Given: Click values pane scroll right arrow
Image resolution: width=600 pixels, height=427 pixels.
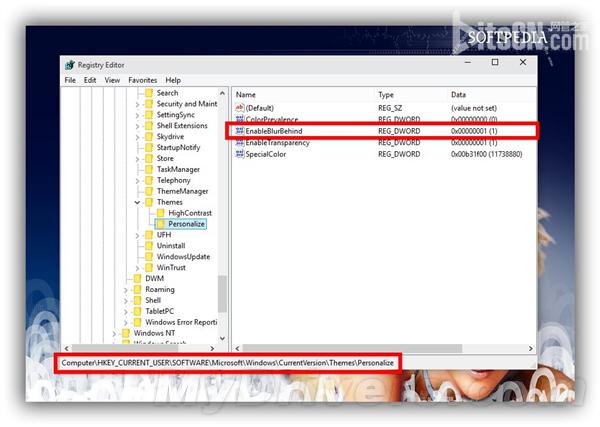Looking at the screenshot, I should (x=531, y=348).
